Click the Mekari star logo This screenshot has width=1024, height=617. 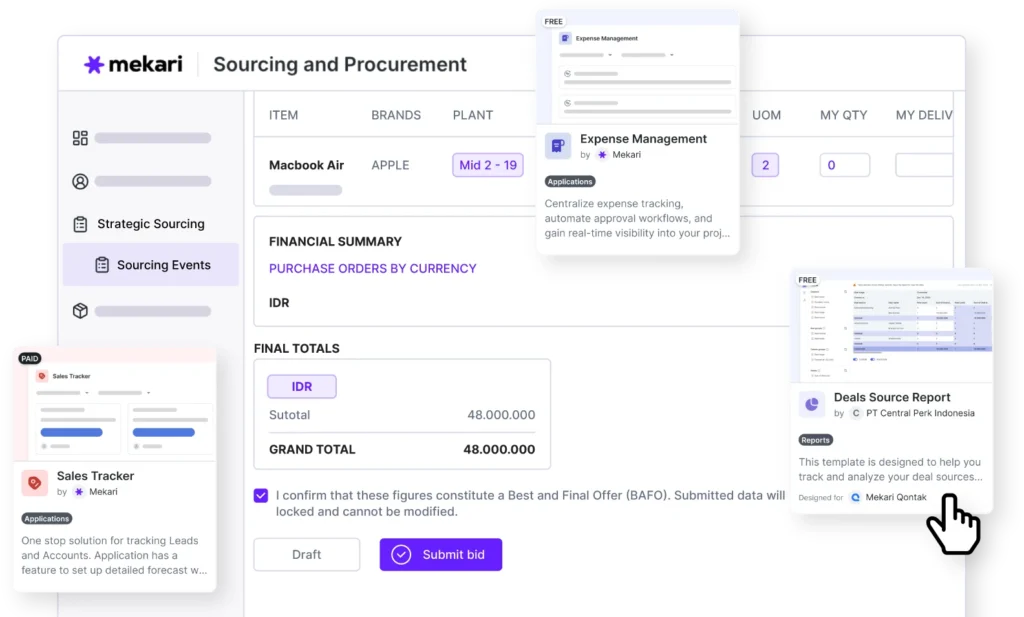[94, 64]
